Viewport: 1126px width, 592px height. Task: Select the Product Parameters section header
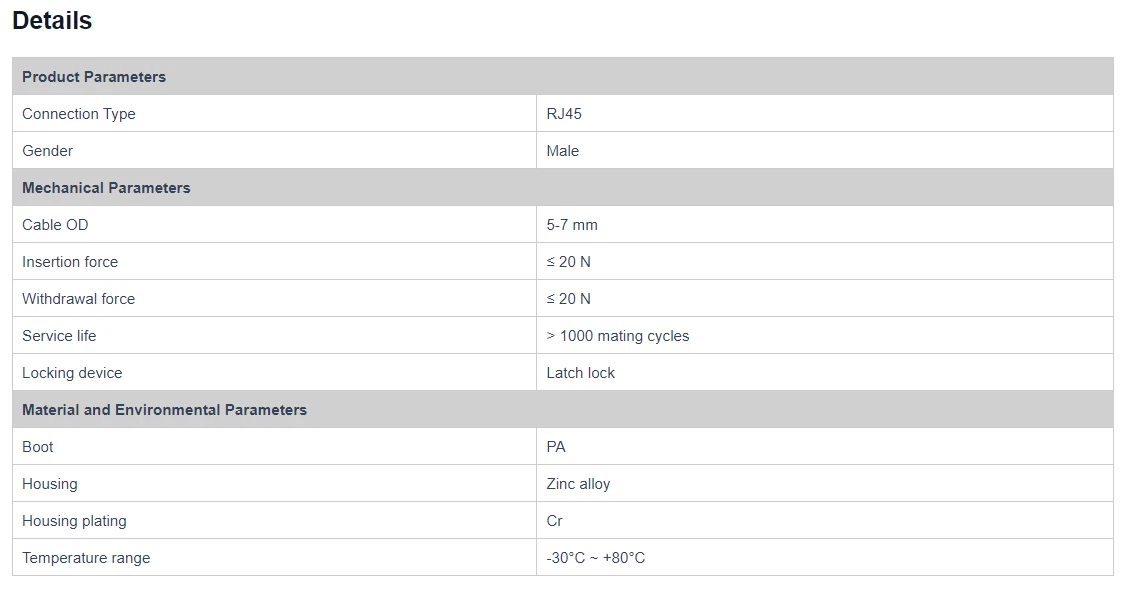94,77
